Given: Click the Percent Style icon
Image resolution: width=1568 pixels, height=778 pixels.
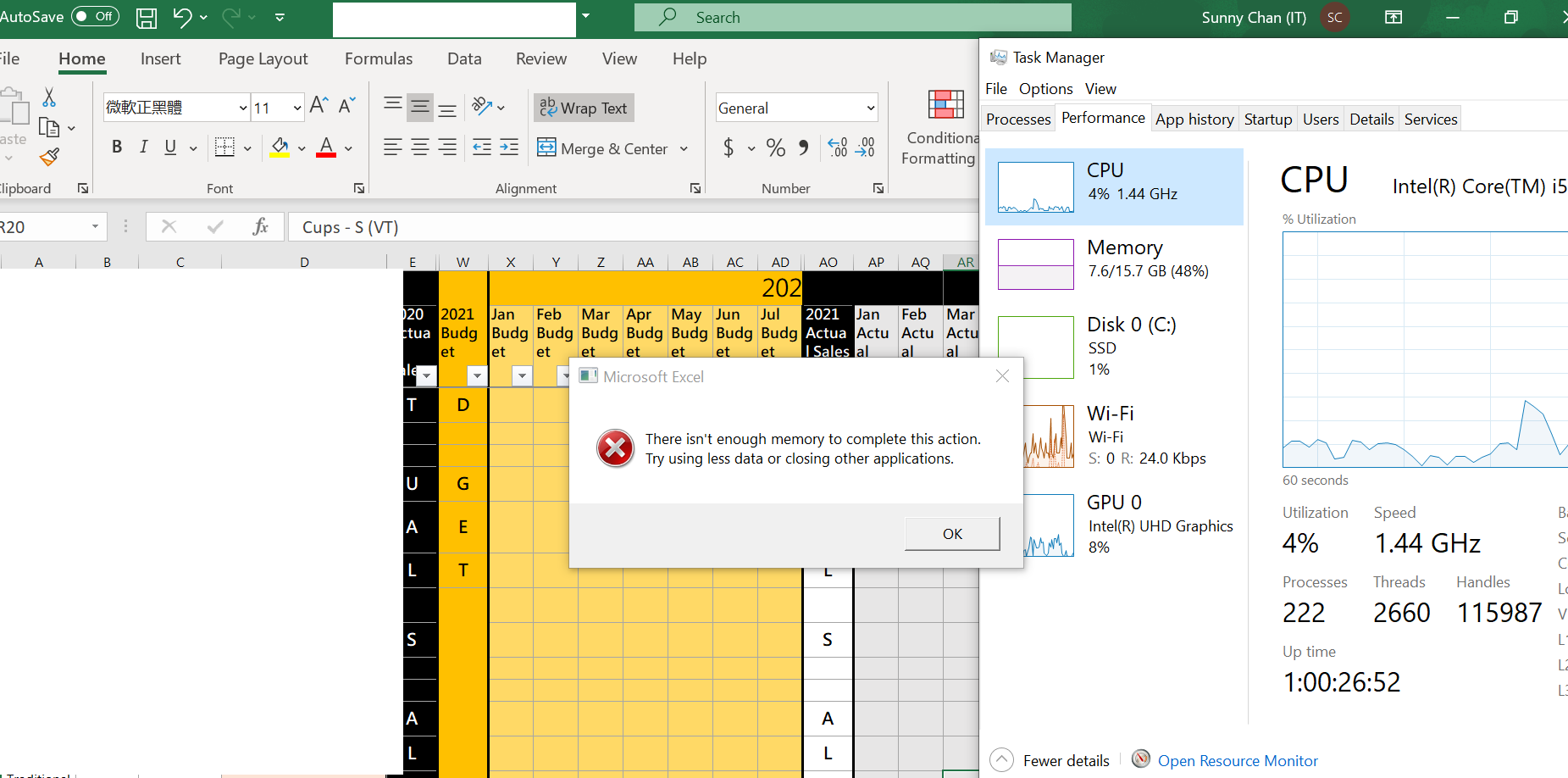Looking at the screenshot, I should point(775,148).
